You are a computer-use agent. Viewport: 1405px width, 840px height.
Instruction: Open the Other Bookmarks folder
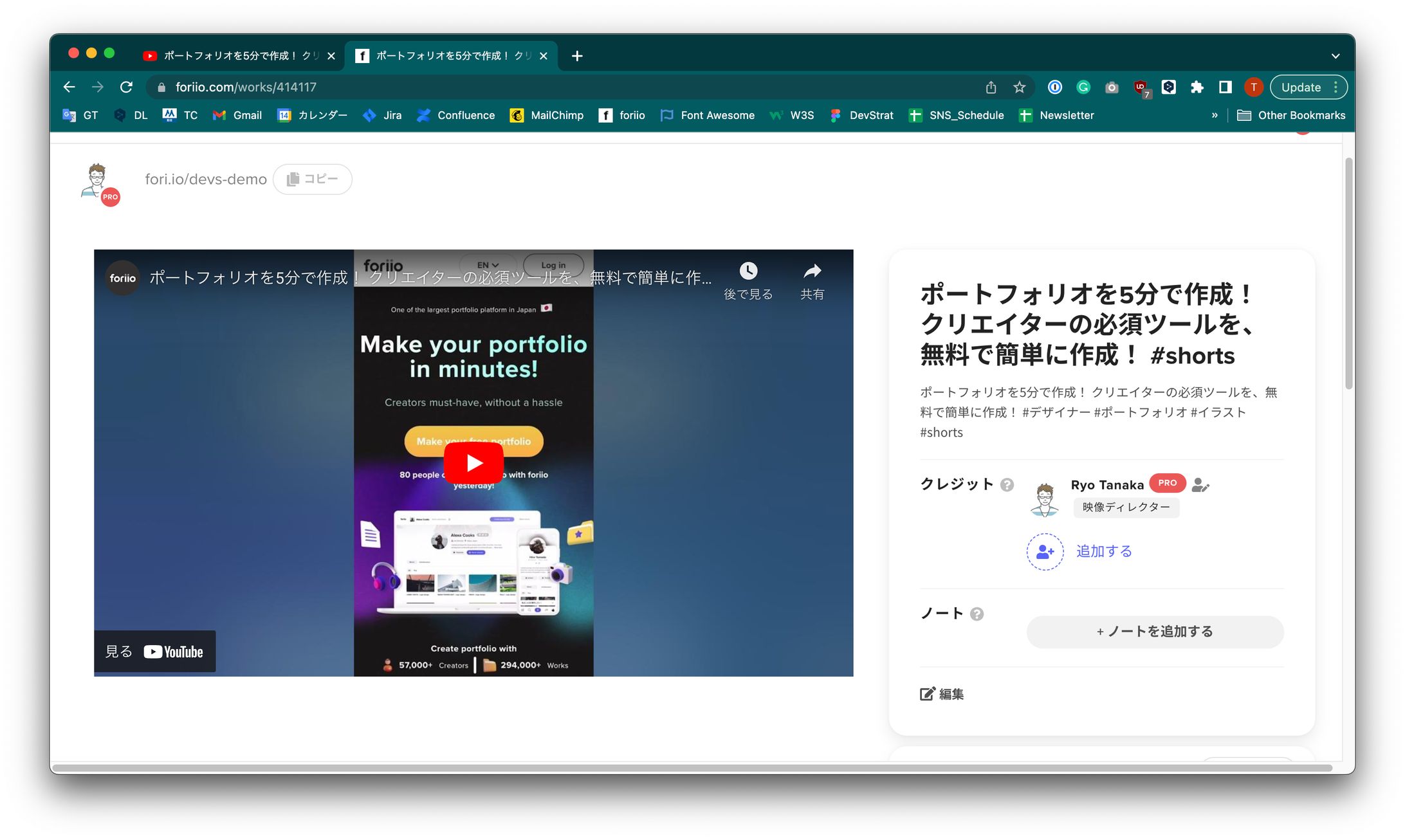[x=1291, y=115]
